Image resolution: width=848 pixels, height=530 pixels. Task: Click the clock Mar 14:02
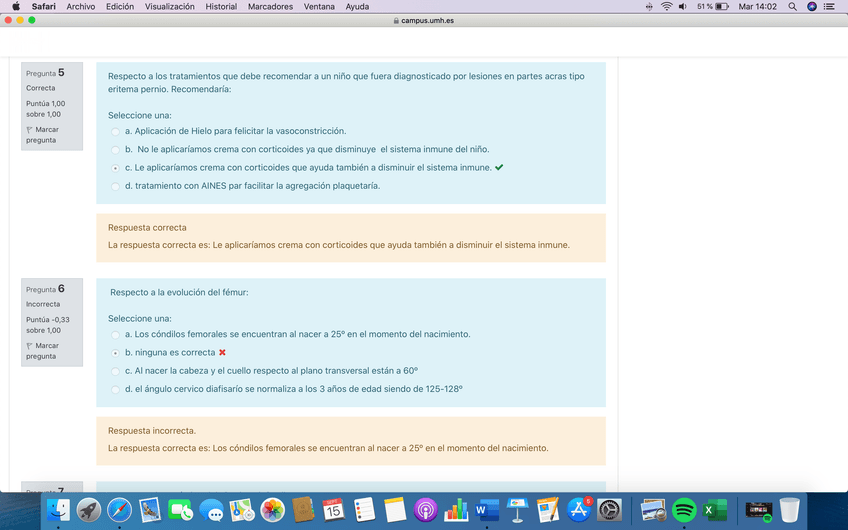pyautogui.click(x=758, y=6)
